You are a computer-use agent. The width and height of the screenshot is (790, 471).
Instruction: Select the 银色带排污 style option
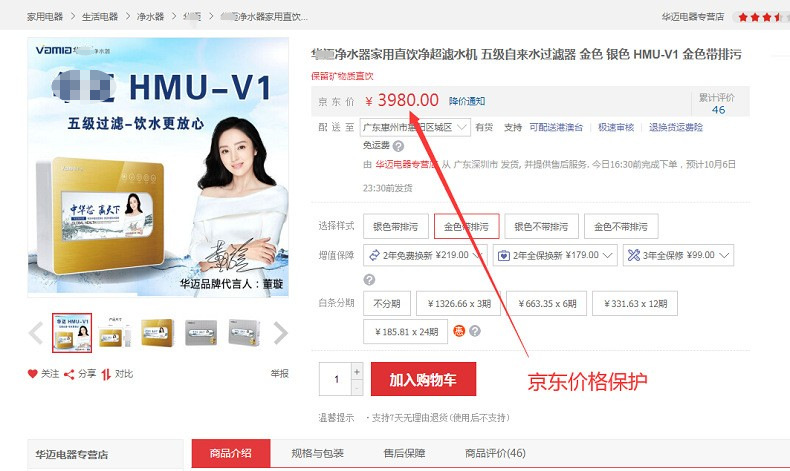[x=396, y=226]
